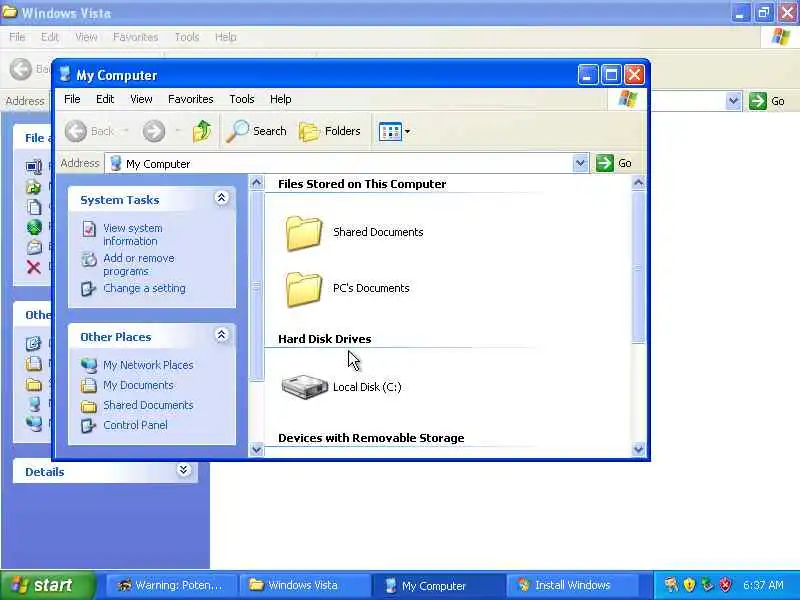Open the Help menu in My Computer

pyautogui.click(x=281, y=99)
